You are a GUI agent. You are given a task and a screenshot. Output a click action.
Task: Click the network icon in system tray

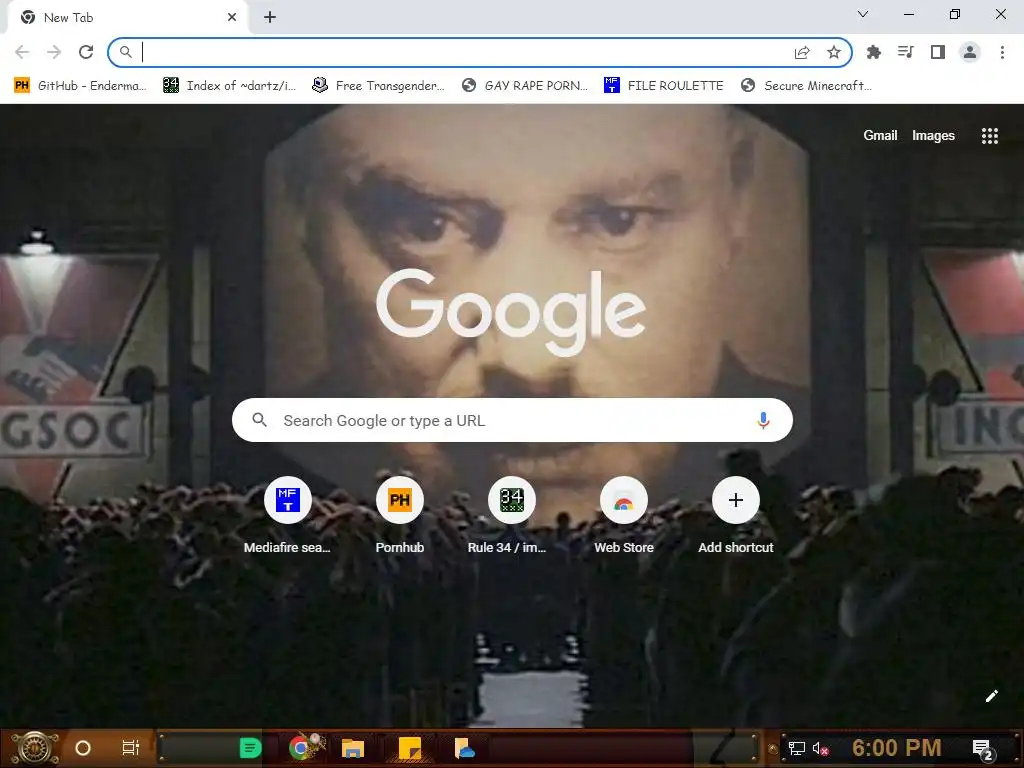point(797,748)
